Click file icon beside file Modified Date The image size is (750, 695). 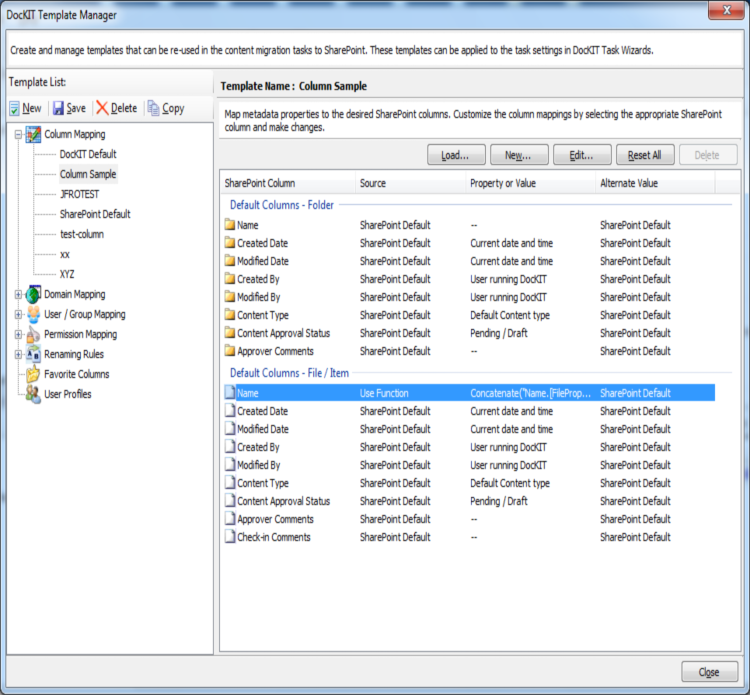(x=230, y=429)
